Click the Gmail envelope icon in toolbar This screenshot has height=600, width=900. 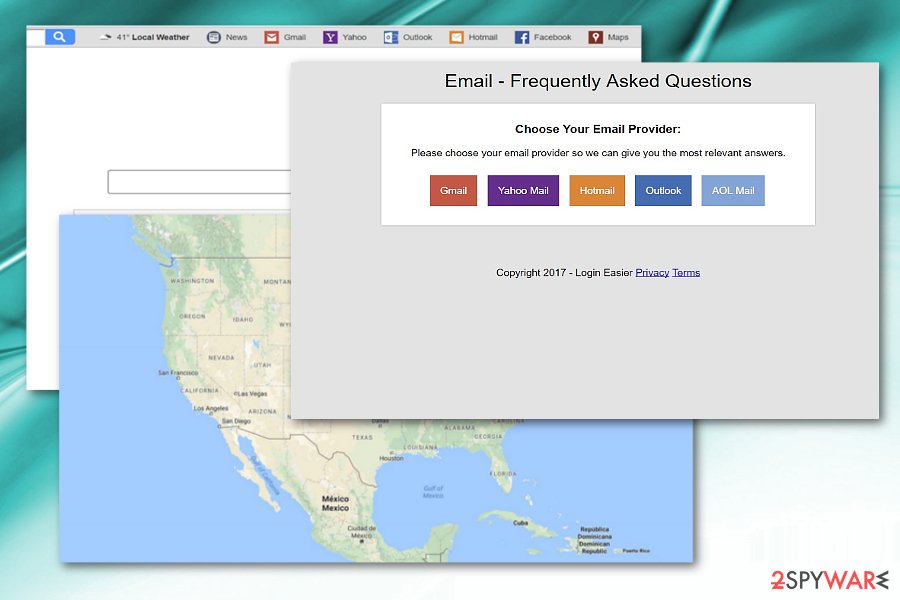point(271,37)
